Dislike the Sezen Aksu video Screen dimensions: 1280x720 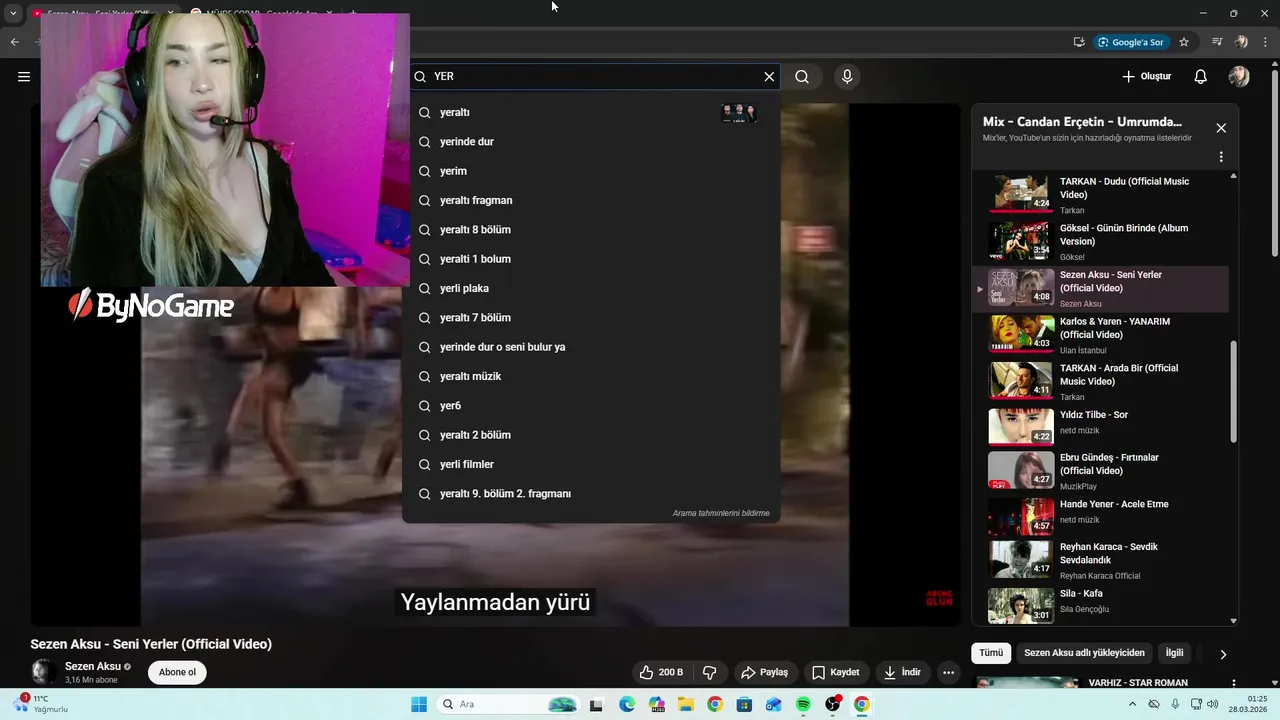point(710,672)
